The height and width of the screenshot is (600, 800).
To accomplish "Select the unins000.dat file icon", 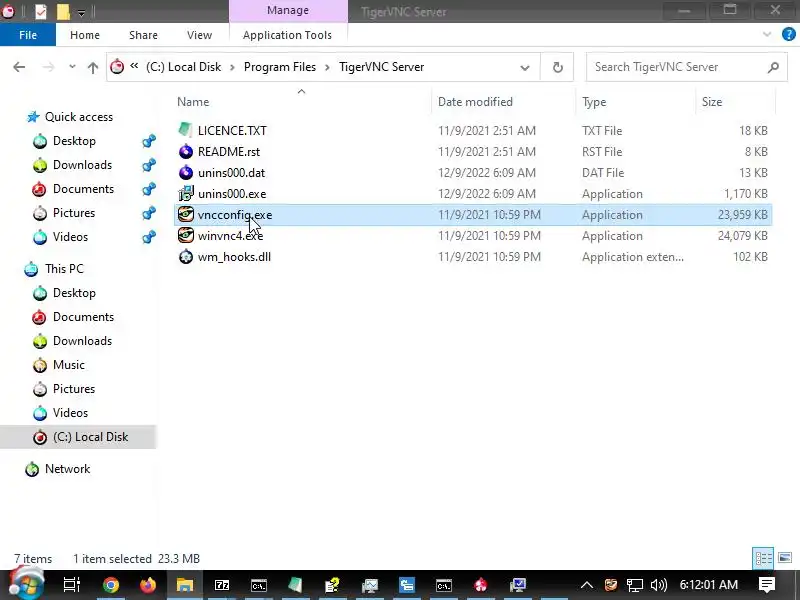I will (x=186, y=172).
